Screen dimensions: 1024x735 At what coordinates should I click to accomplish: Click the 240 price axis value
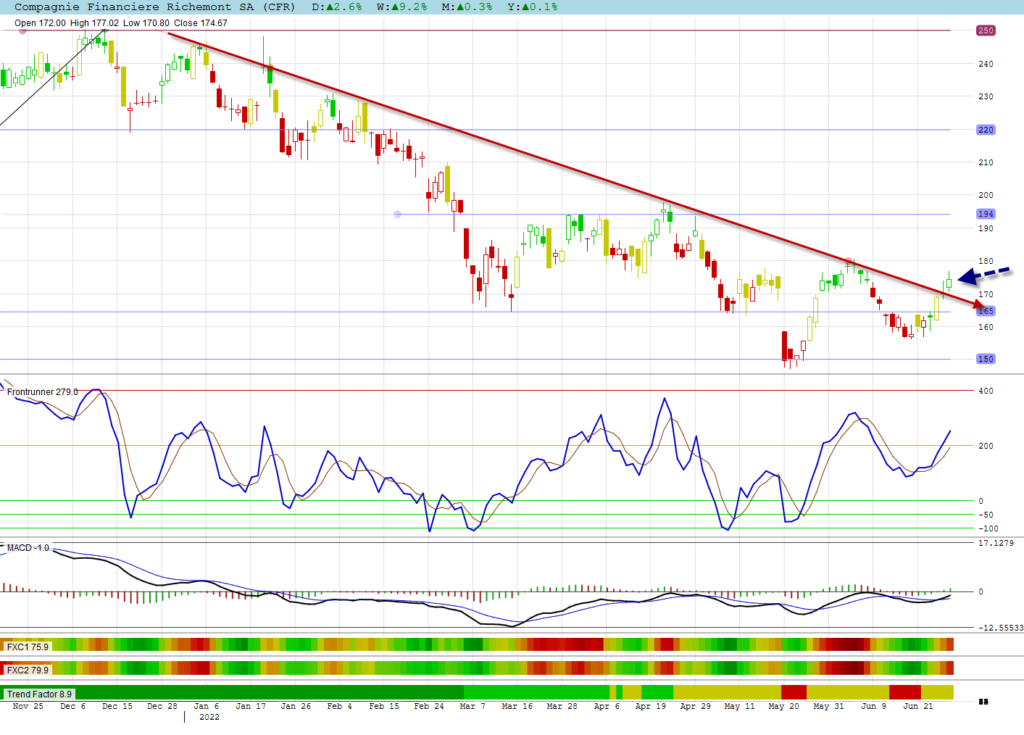tap(985, 64)
